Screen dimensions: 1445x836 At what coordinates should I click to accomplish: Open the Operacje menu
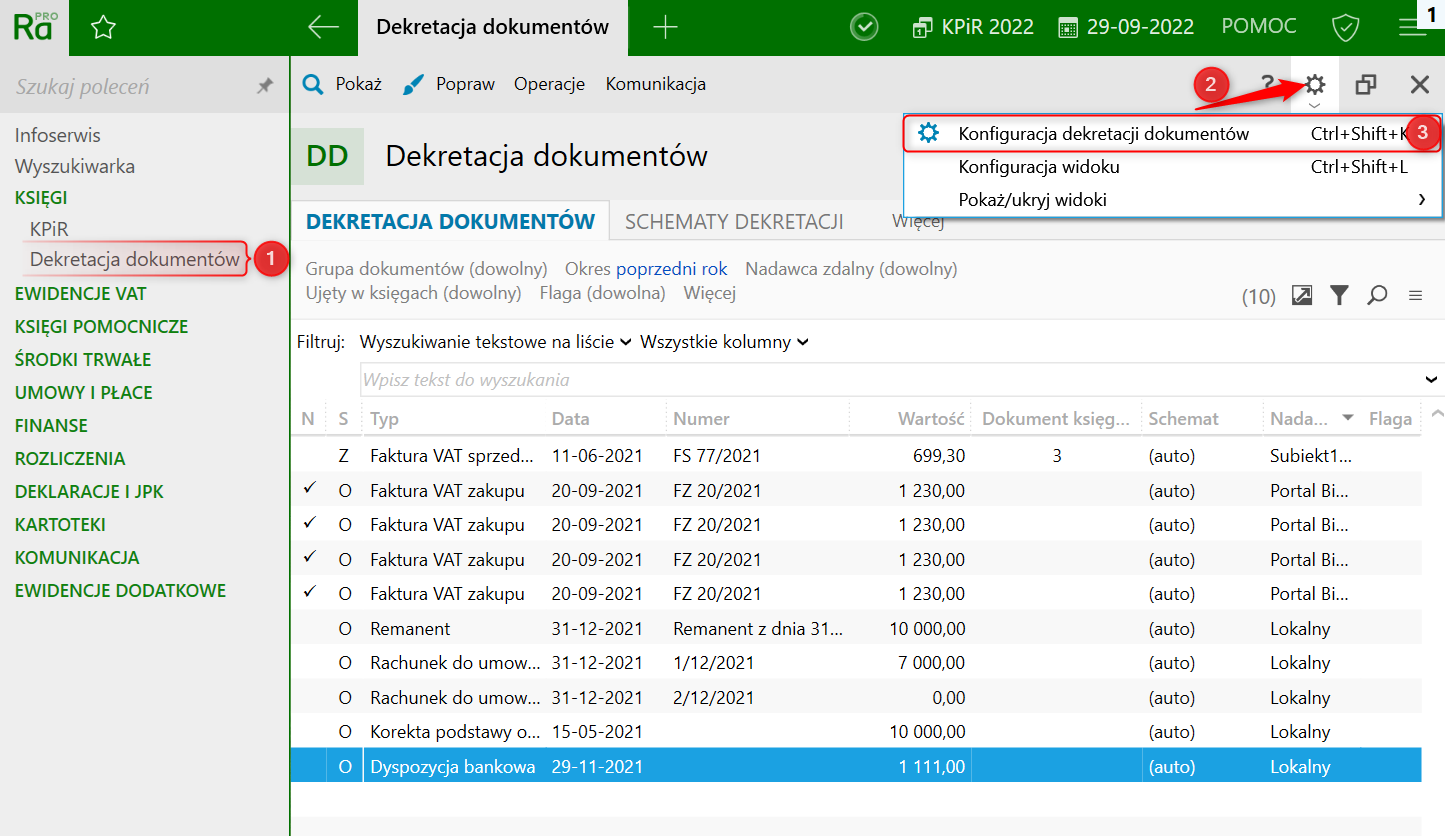pyautogui.click(x=549, y=85)
